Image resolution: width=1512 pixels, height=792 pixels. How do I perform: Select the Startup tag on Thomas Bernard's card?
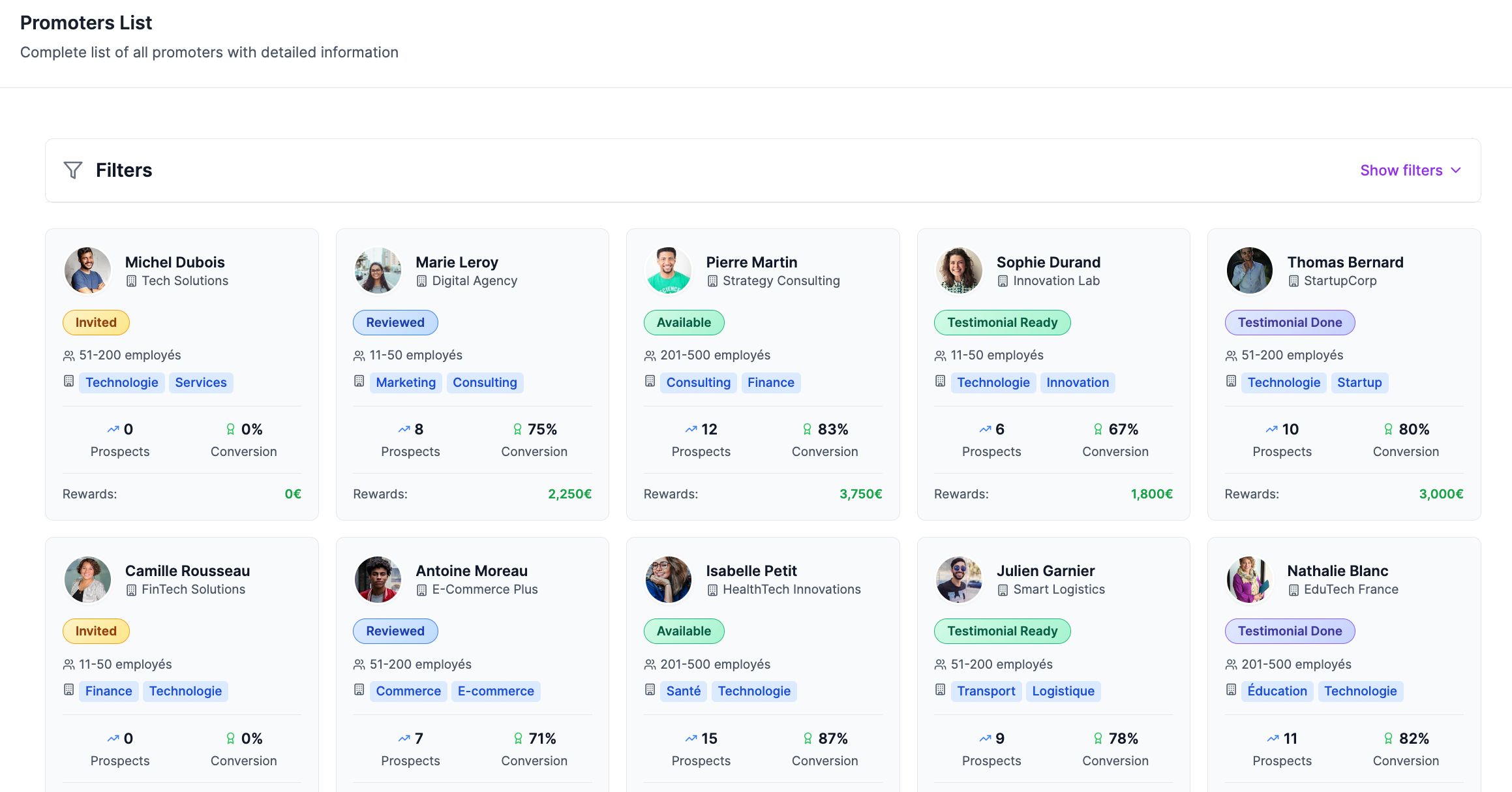point(1359,383)
